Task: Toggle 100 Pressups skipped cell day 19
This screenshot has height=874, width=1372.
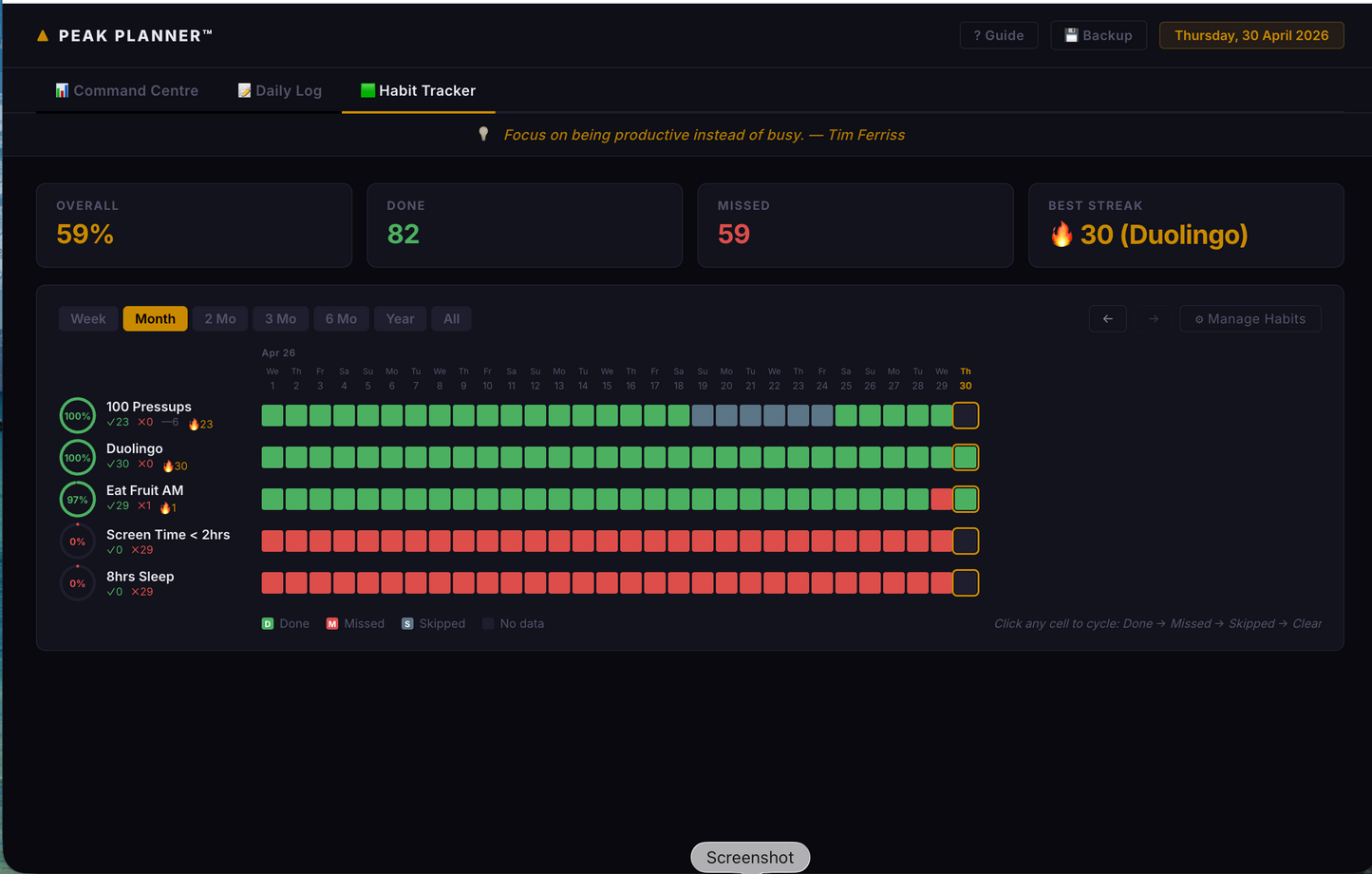Action: [x=703, y=415]
